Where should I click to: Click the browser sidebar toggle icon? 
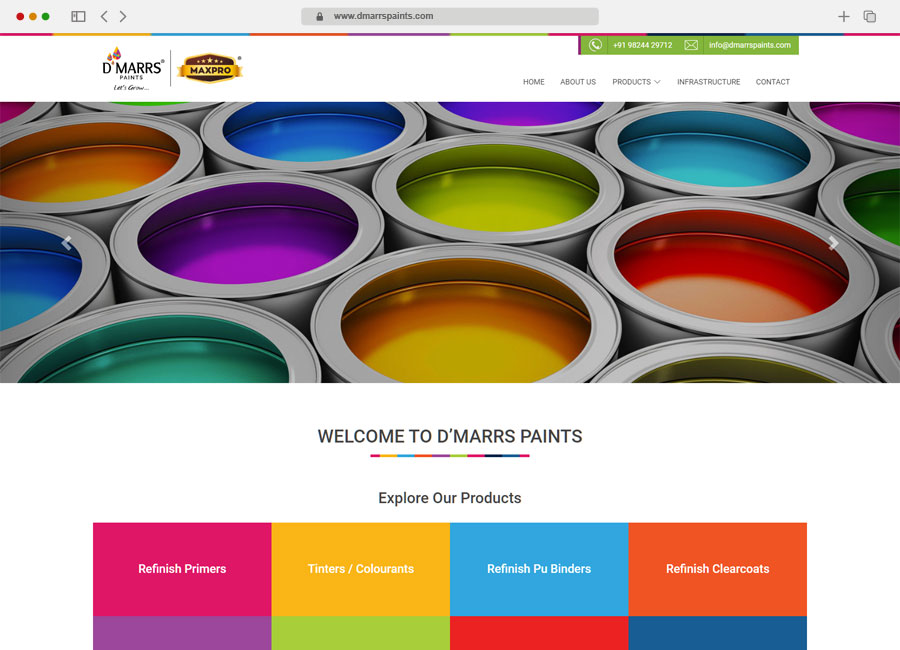[78, 17]
